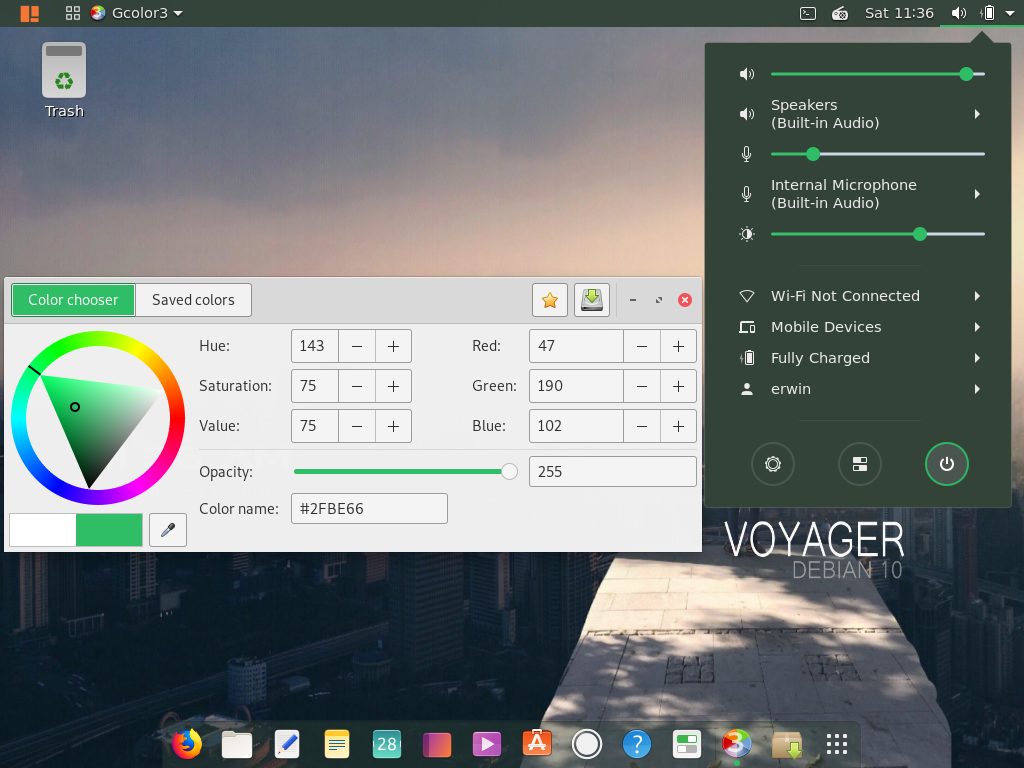The image size is (1024, 768).
Task: Open the help question mark app
Action: (637, 744)
